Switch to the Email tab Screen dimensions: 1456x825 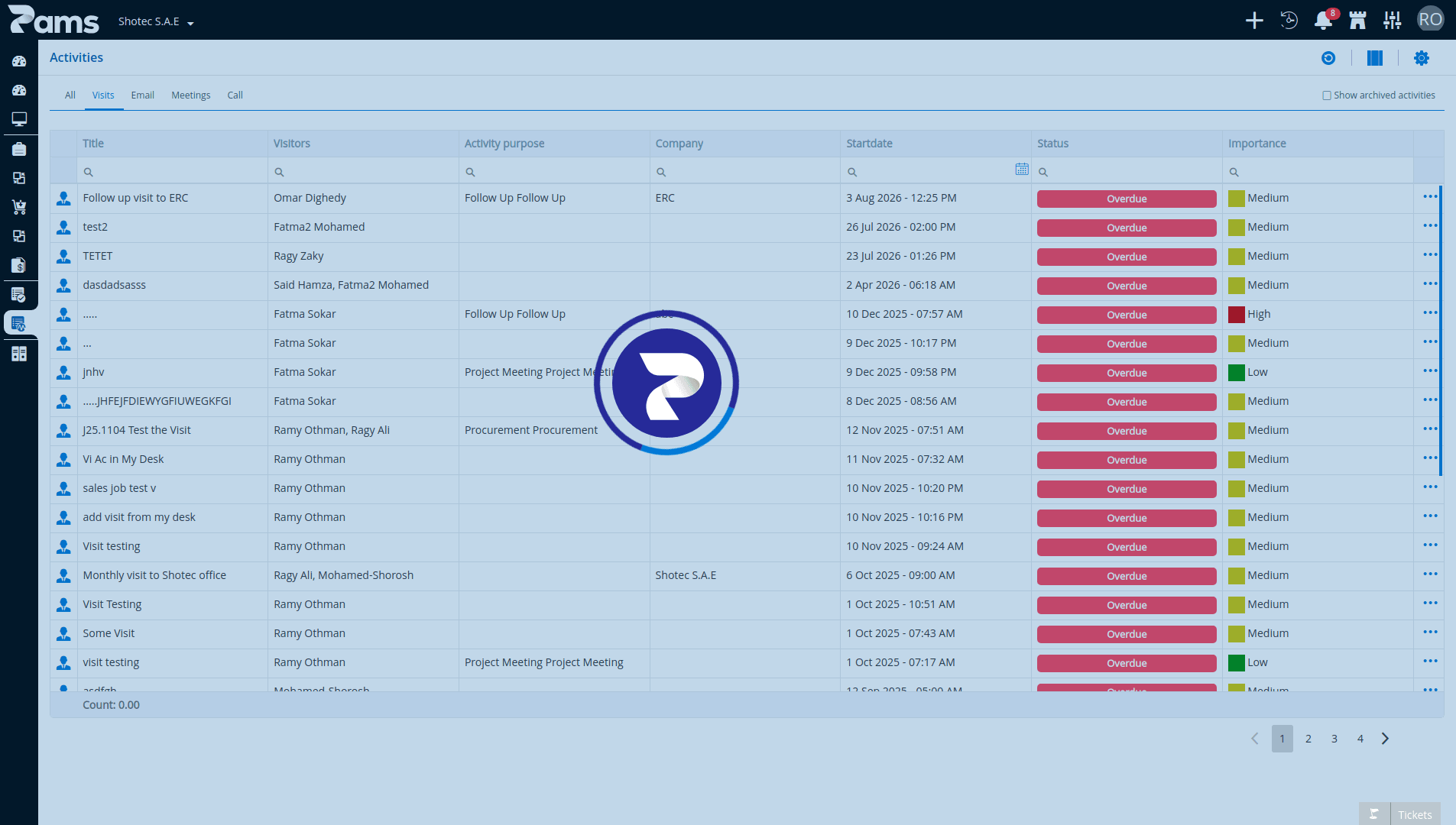point(143,95)
